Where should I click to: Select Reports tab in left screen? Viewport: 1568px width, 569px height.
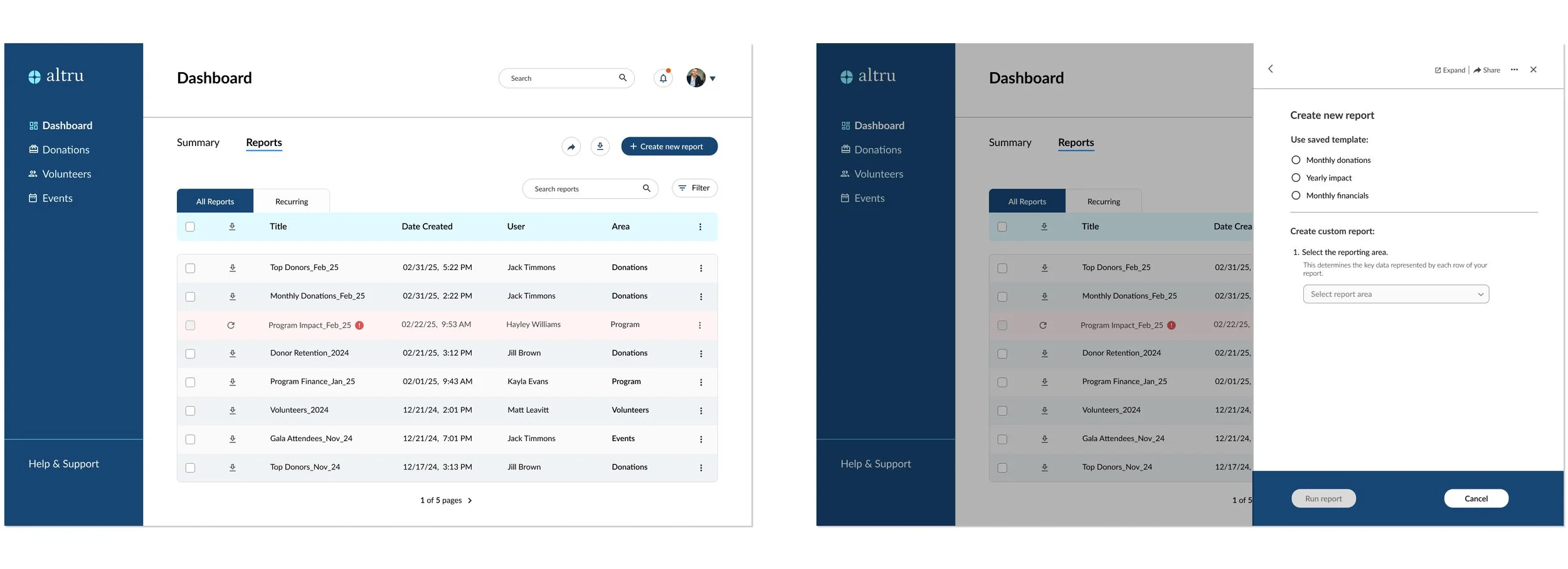point(264,143)
